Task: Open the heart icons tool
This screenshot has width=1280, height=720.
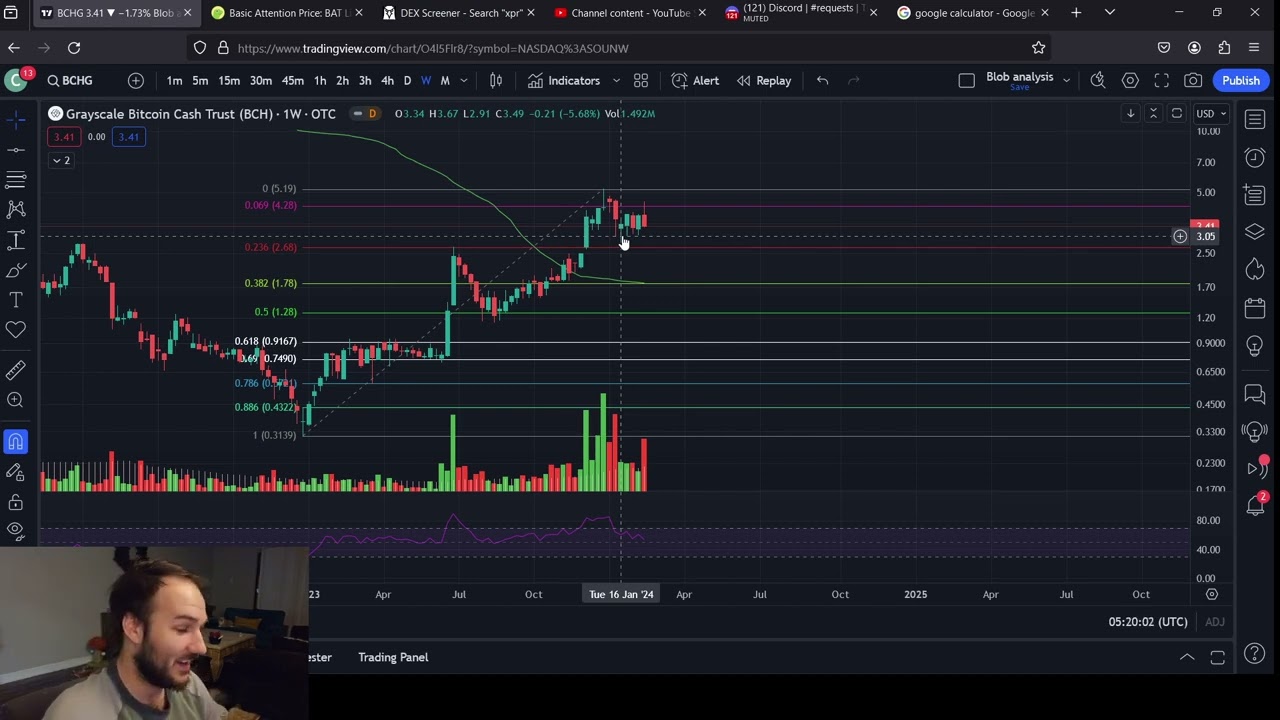Action: [x=16, y=330]
